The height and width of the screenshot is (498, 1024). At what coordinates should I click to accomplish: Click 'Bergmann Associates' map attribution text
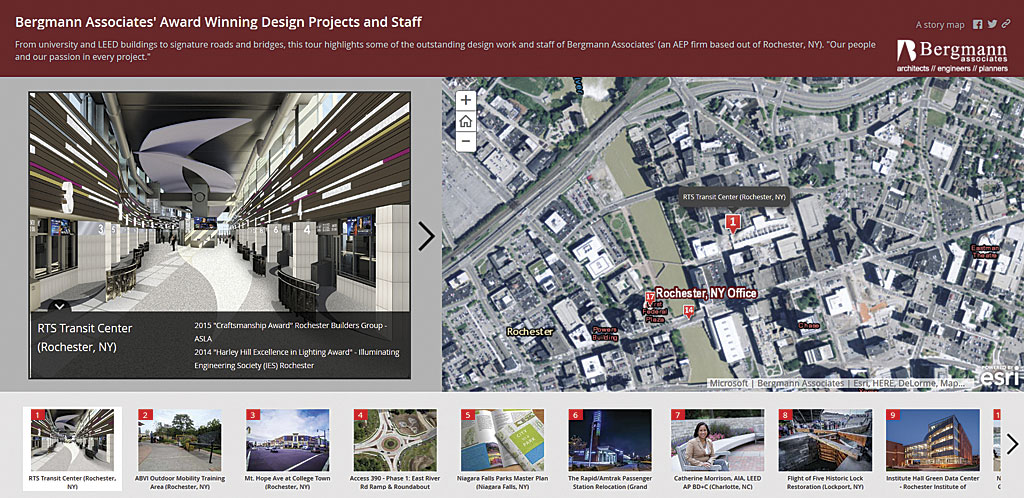801,384
